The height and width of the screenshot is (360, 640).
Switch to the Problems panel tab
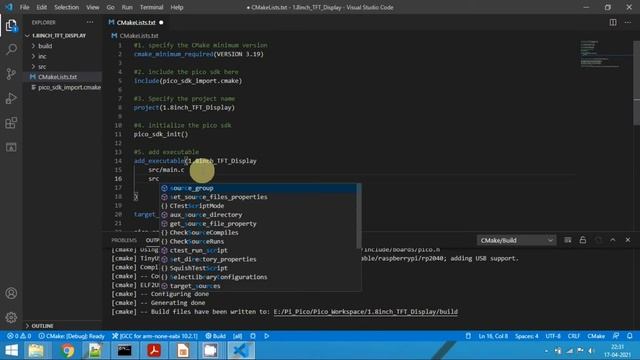[x=124, y=240]
